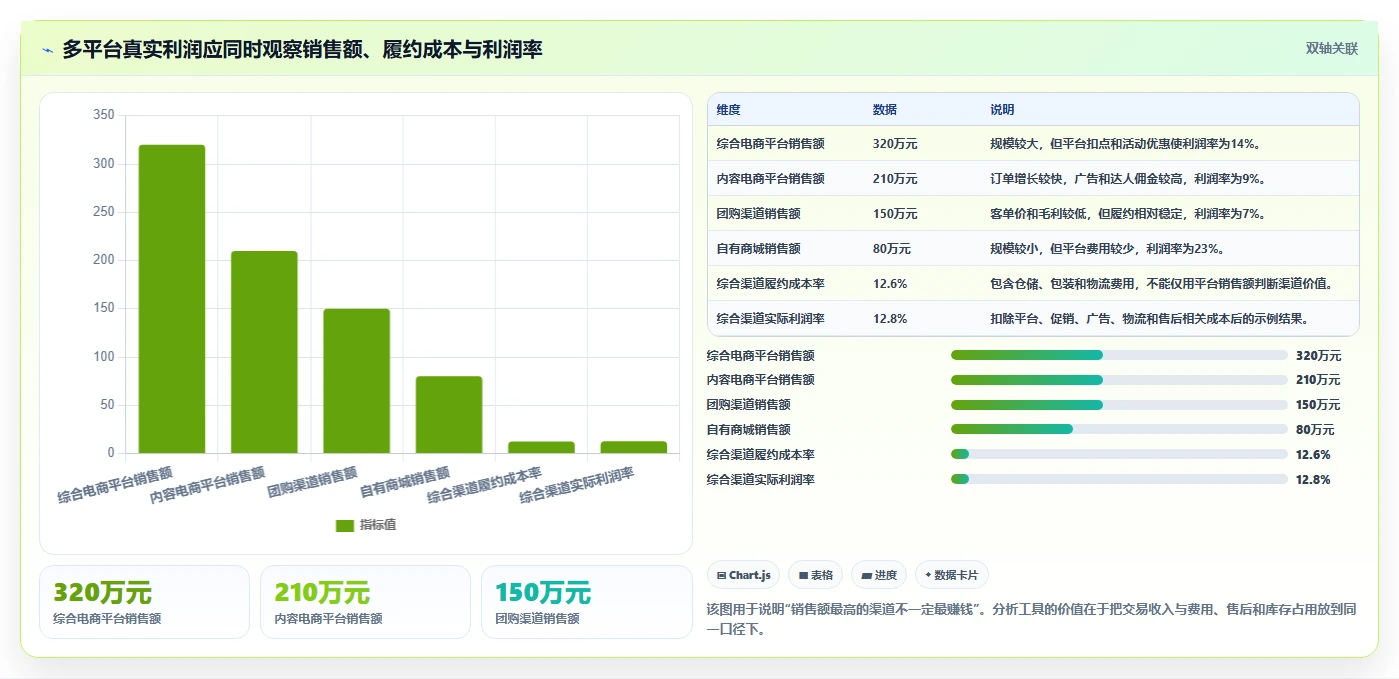The height and width of the screenshot is (679, 1399).
Task: Click the 80万元 progress bar
Action: click(x=1119, y=429)
